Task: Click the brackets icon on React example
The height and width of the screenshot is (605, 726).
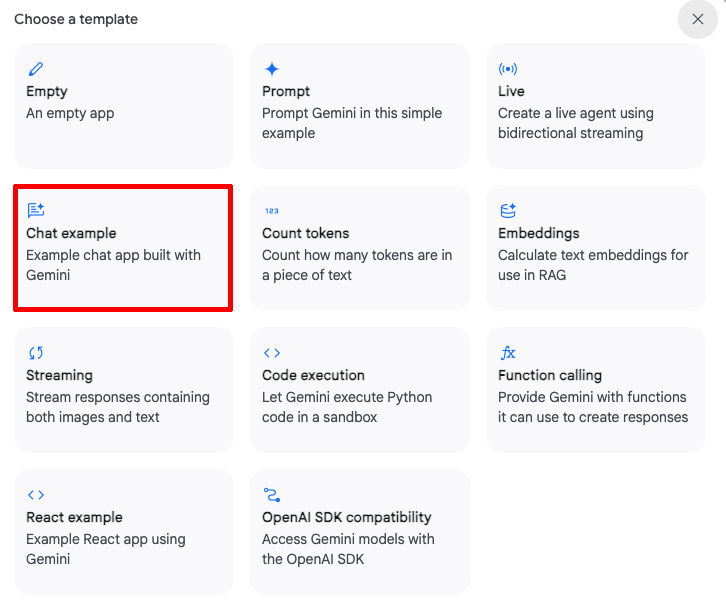Action: [x=36, y=495]
